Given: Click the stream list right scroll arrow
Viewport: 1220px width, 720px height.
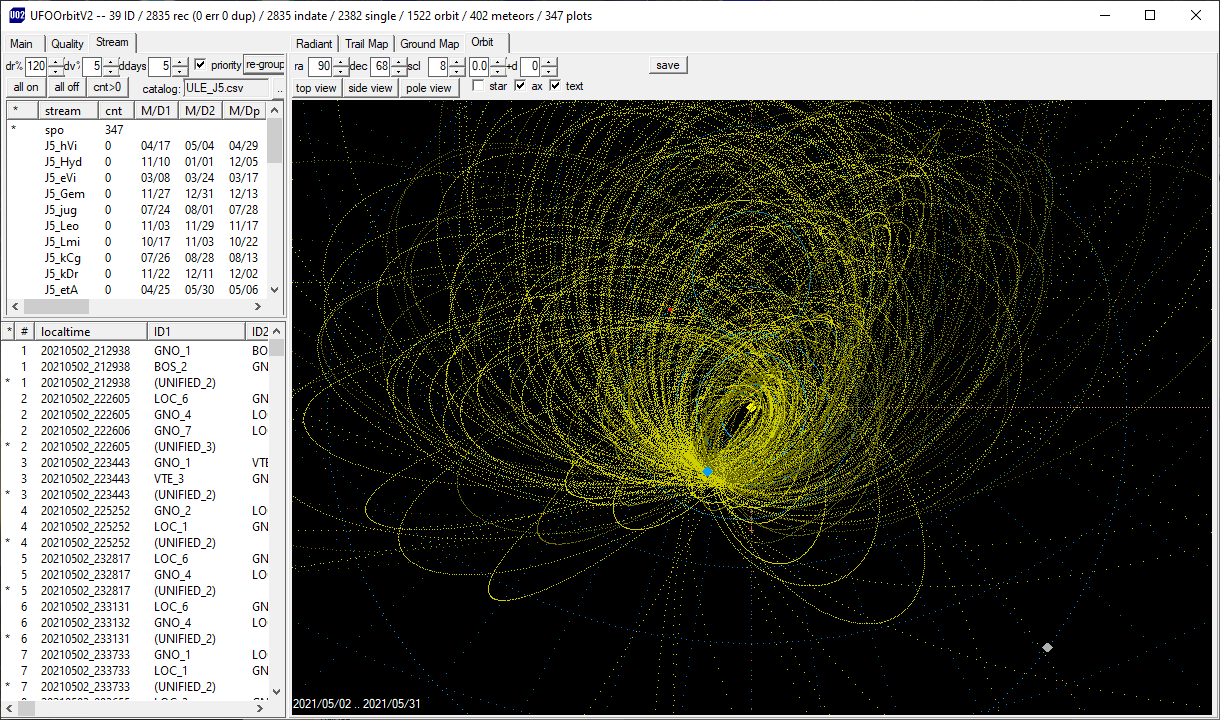Looking at the screenshot, I should click(257, 306).
